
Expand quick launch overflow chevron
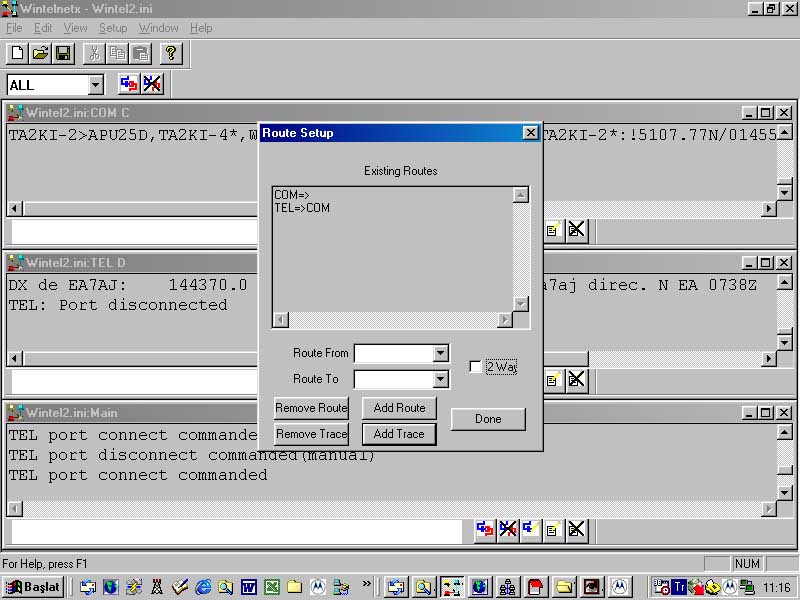pyautogui.click(x=366, y=584)
